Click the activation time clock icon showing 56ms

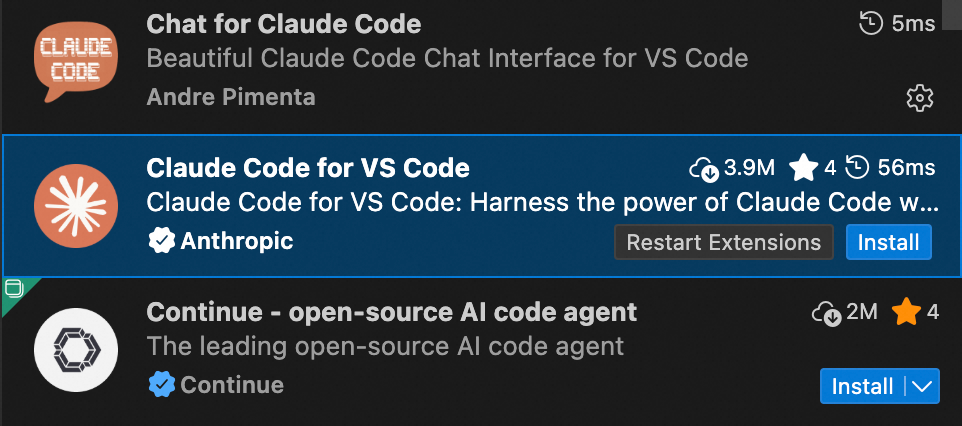tap(858, 168)
